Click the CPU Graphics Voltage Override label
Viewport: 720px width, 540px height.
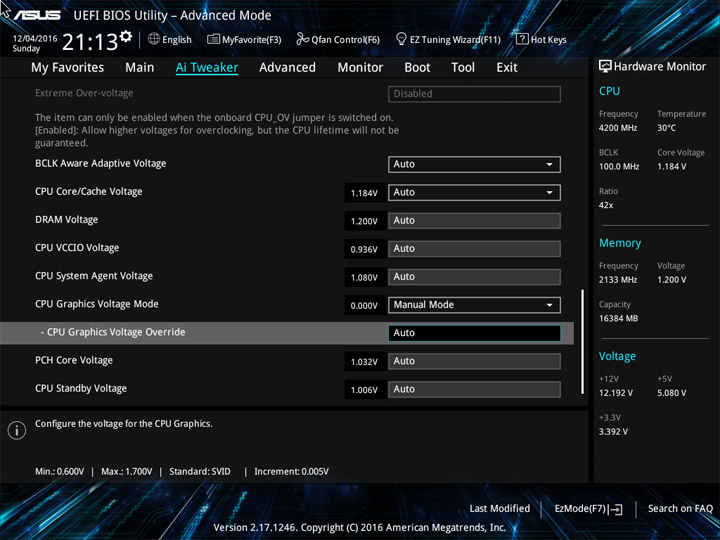[x=116, y=332]
